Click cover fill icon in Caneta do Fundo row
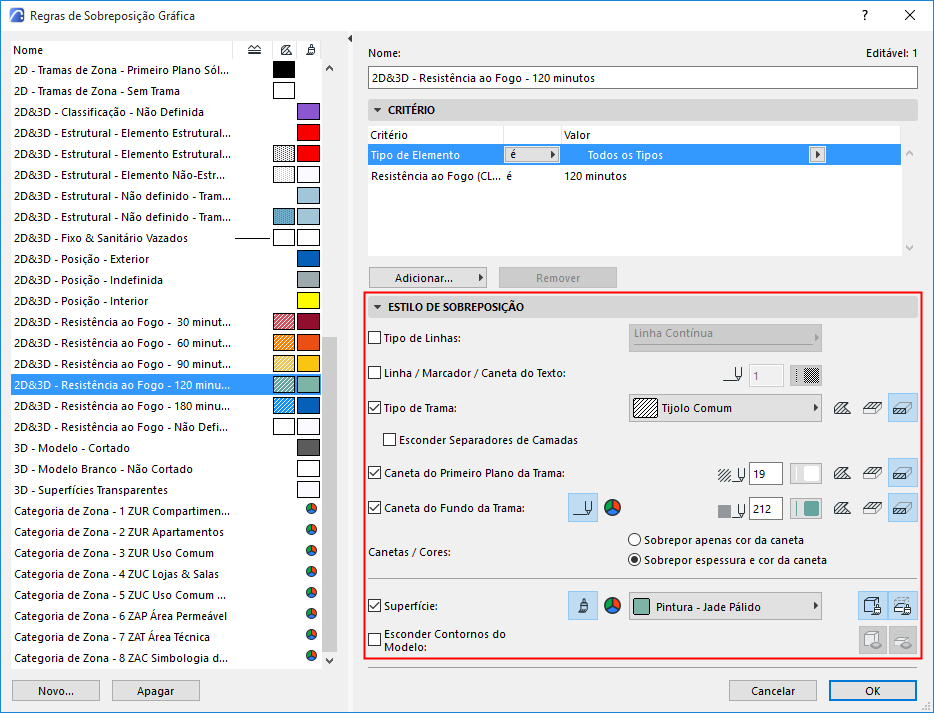This screenshot has height=713, width=934. (x=872, y=509)
